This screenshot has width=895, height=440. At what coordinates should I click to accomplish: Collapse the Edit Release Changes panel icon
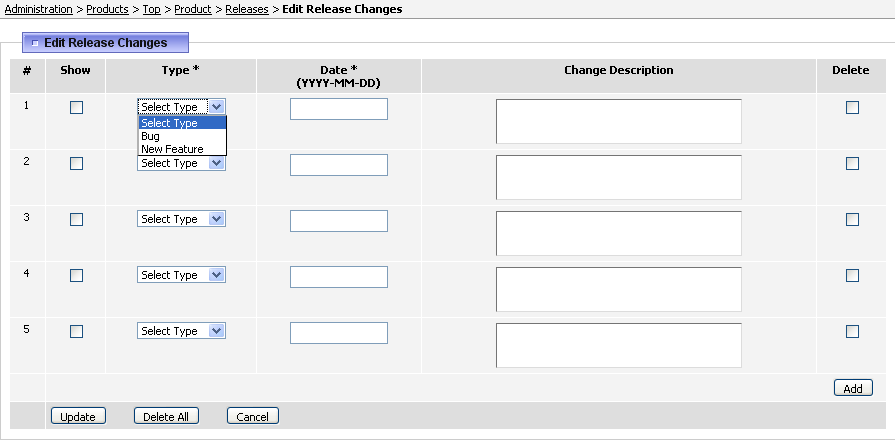click(35, 43)
